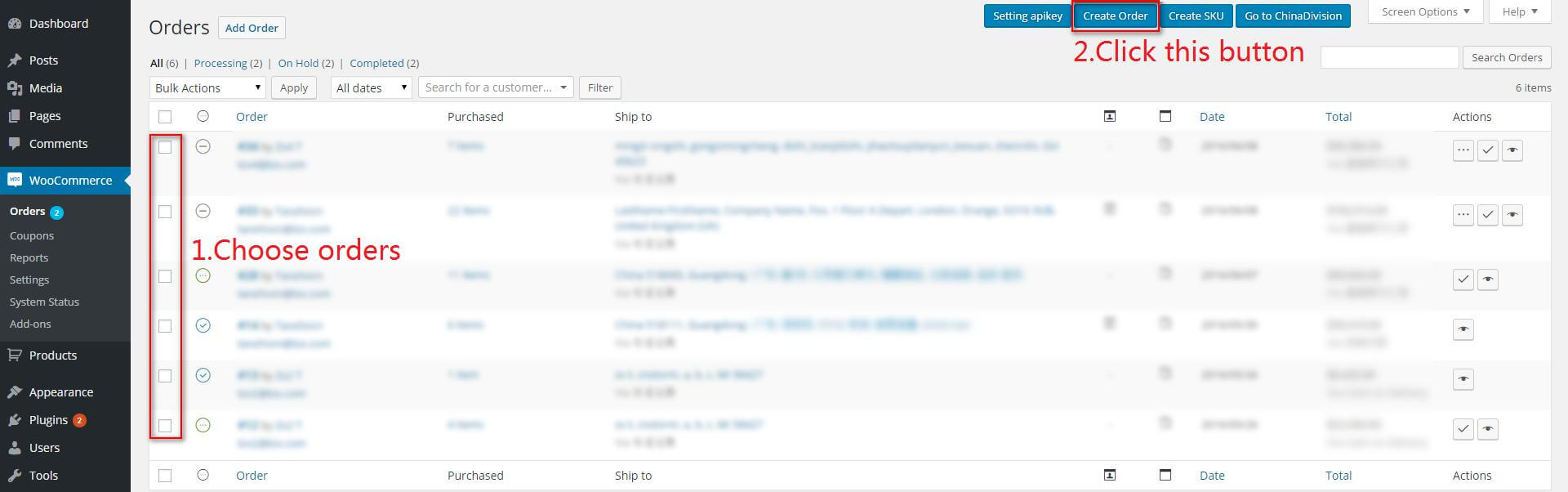The height and width of the screenshot is (492, 1568).
Task: Select the last order row checkbox
Action: click(165, 426)
